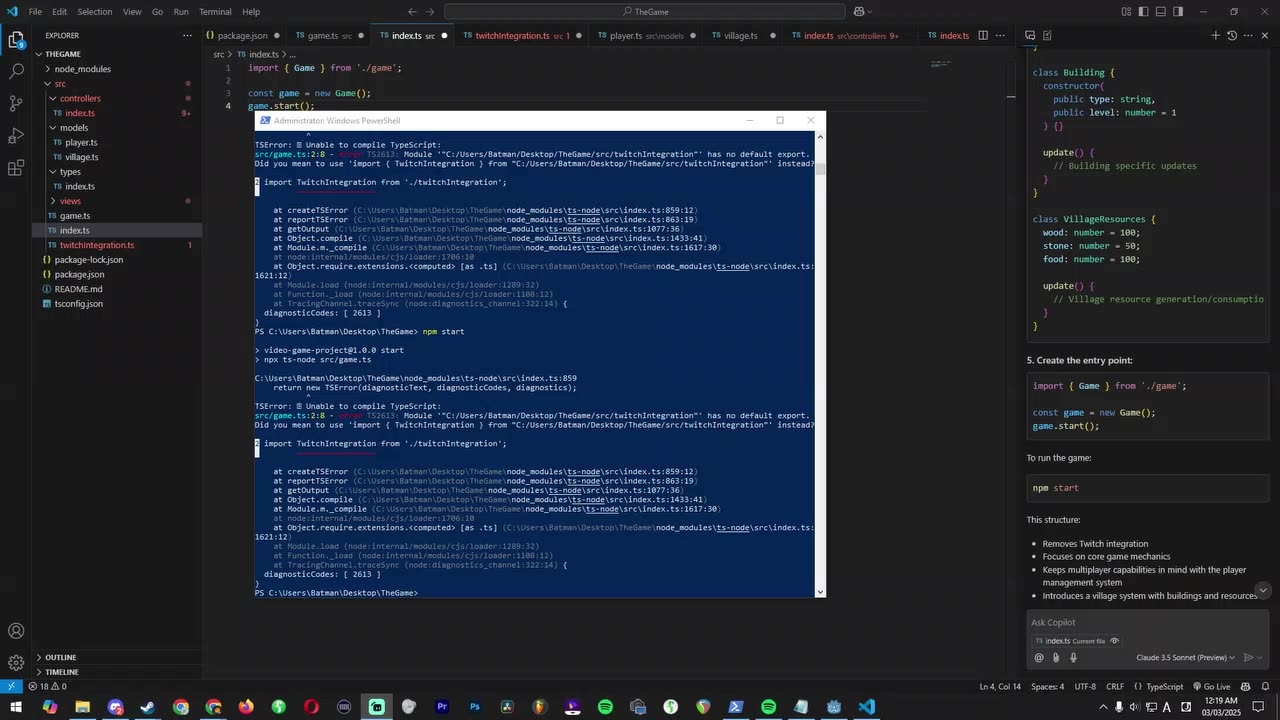
Task: Go forward with the navigation arrow
Action: [x=432, y=12]
